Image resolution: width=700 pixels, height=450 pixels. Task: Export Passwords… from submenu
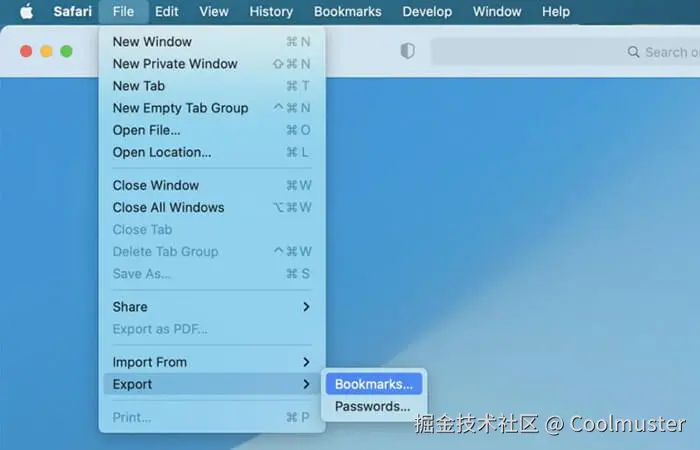pyautogui.click(x=374, y=406)
